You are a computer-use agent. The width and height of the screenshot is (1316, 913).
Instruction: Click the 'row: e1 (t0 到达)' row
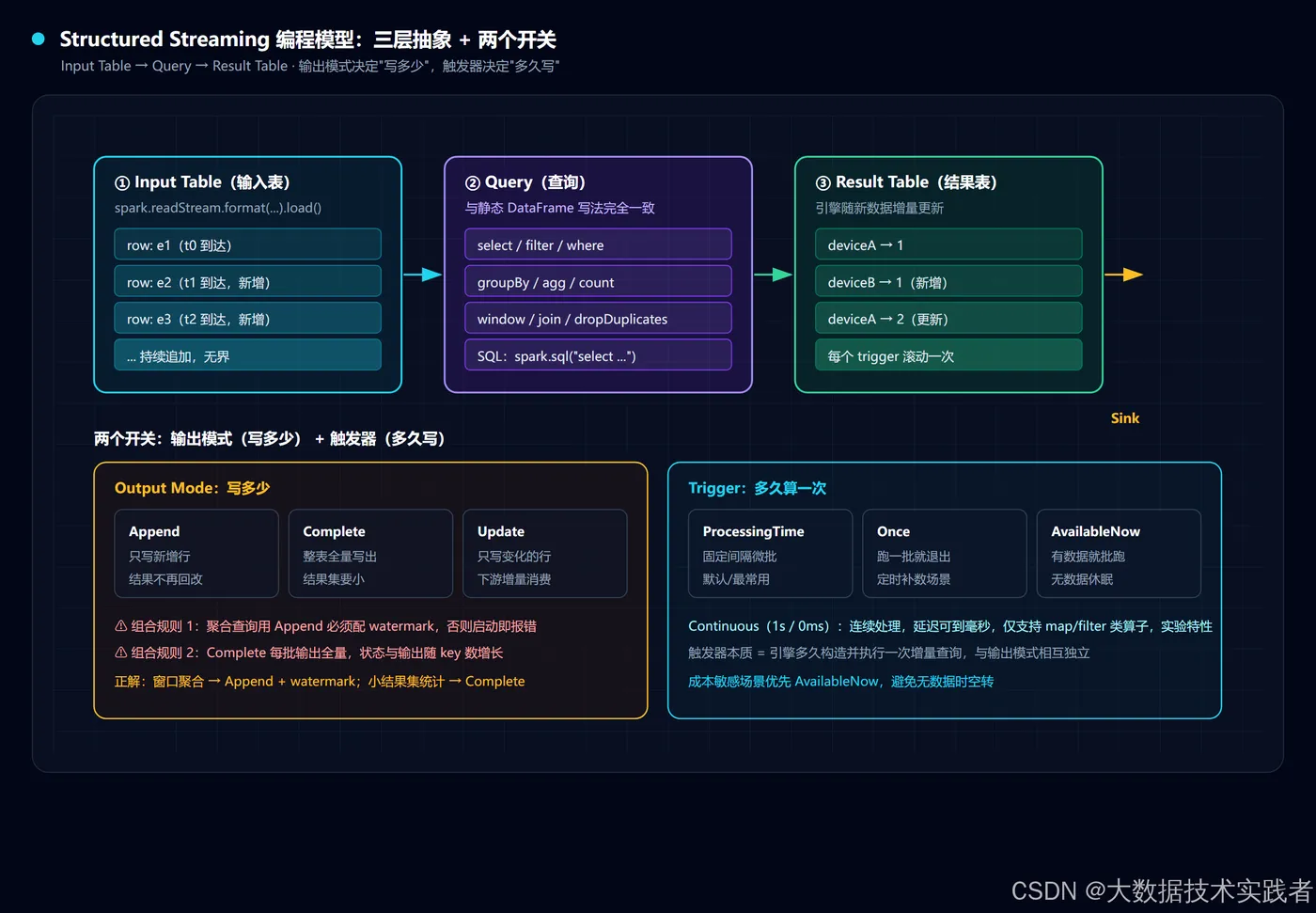248,244
